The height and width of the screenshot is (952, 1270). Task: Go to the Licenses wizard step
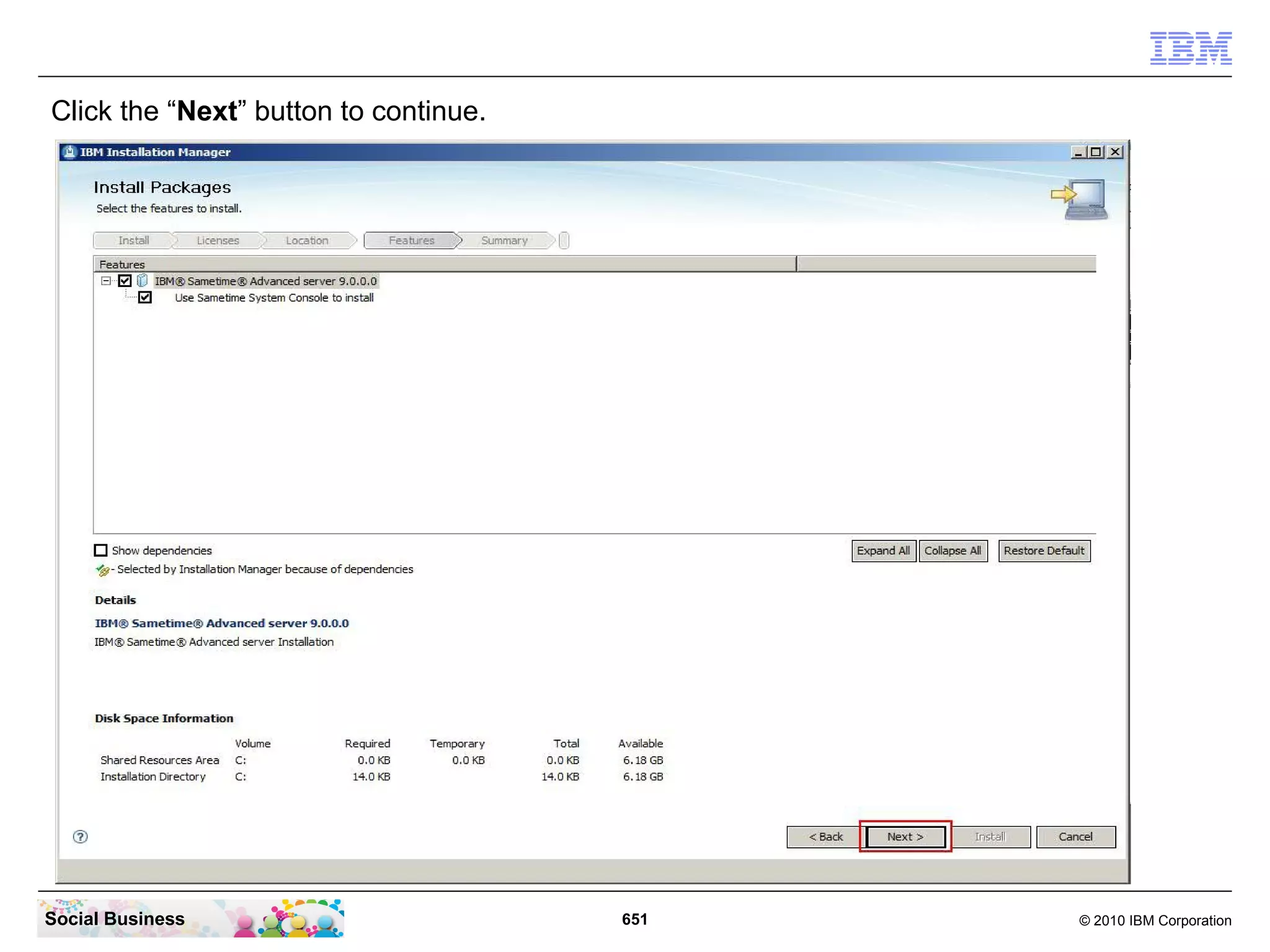[x=218, y=240]
